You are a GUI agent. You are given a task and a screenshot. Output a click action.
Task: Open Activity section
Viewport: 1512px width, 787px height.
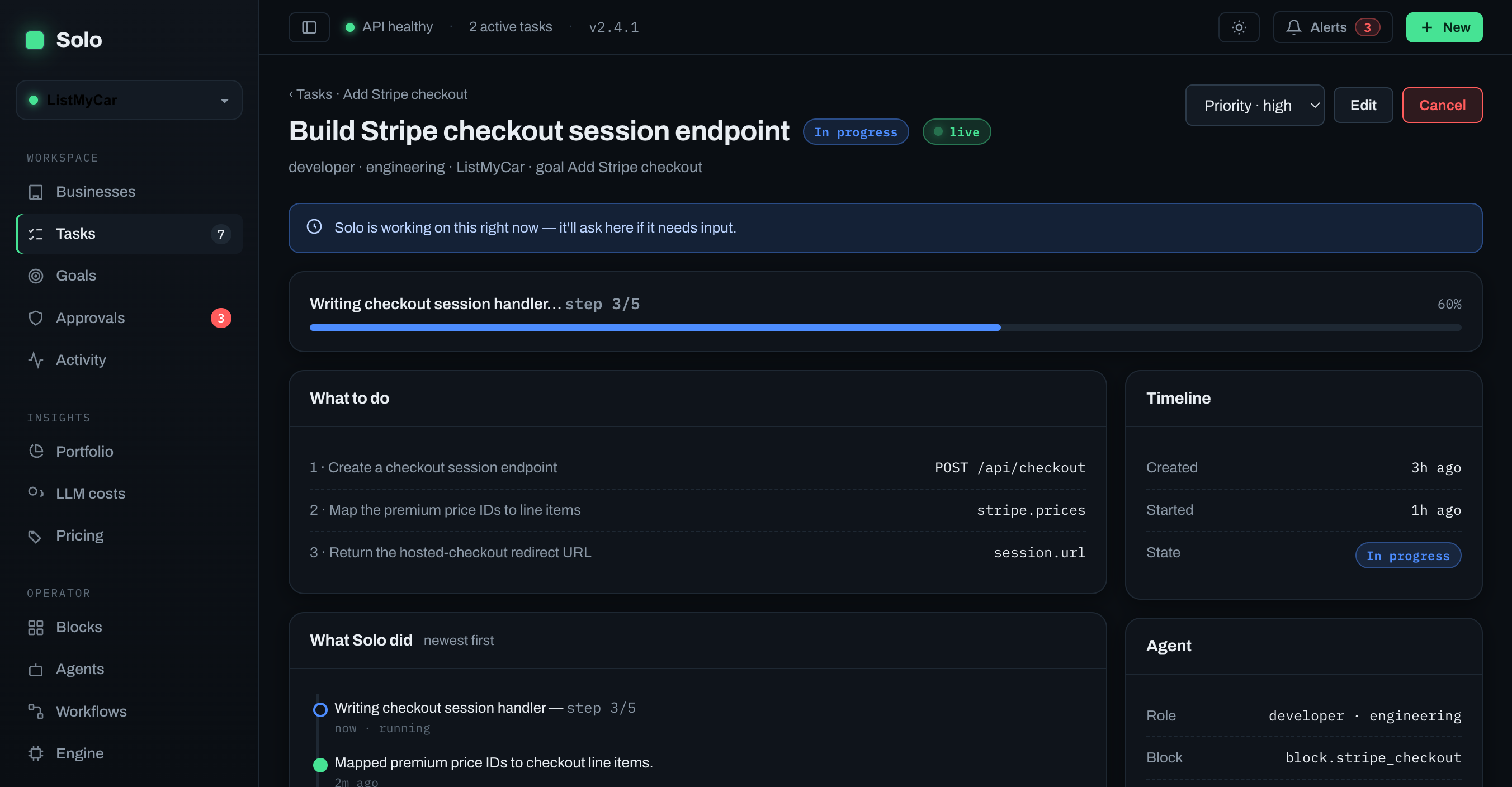(x=129, y=360)
